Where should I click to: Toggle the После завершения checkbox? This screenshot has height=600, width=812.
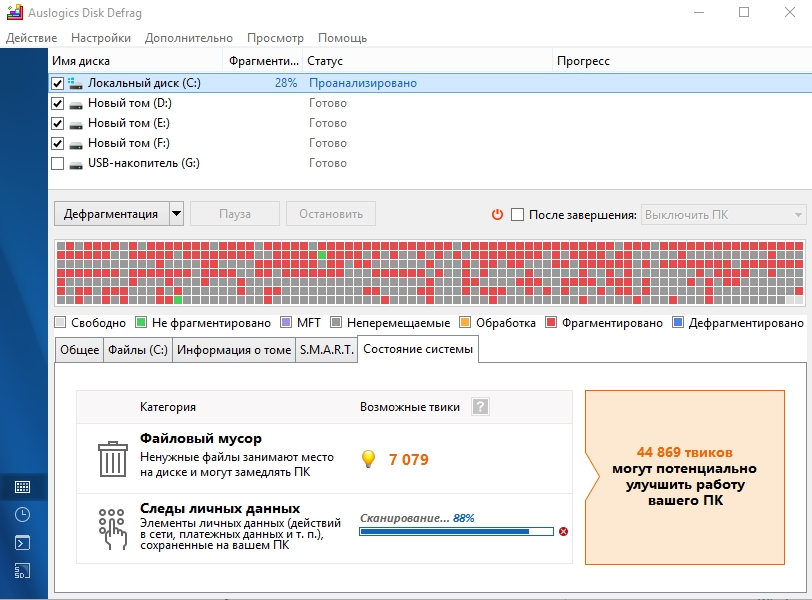[x=517, y=214]
